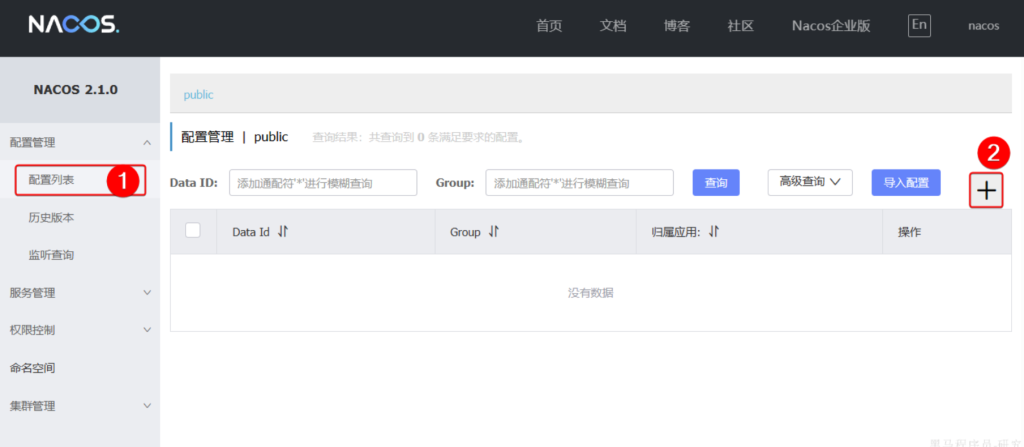Image resolution: width=1024 pixels, height=447 pixels.
Task: Toggle the select-all checkbox in table header
Action: [193, 231]
